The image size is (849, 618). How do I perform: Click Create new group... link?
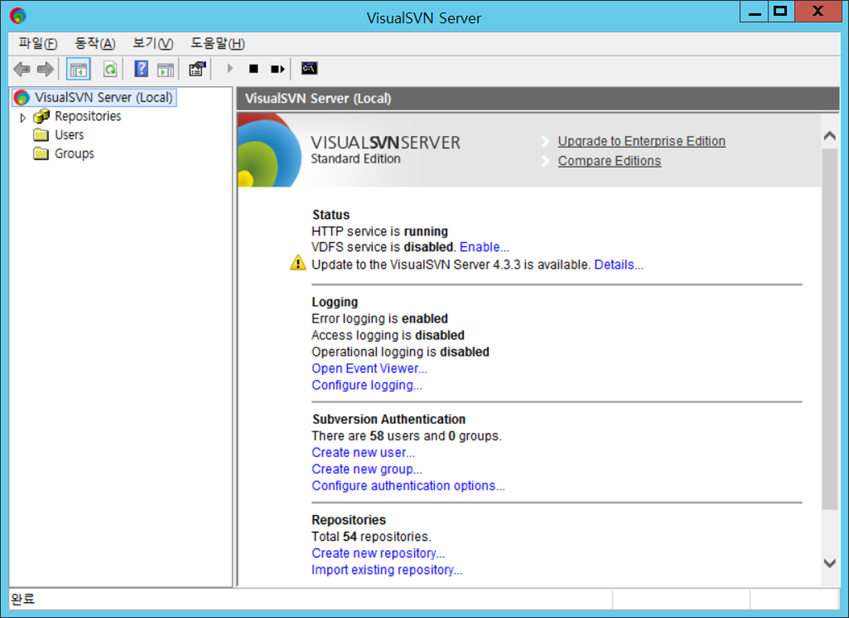click(367, 470)
